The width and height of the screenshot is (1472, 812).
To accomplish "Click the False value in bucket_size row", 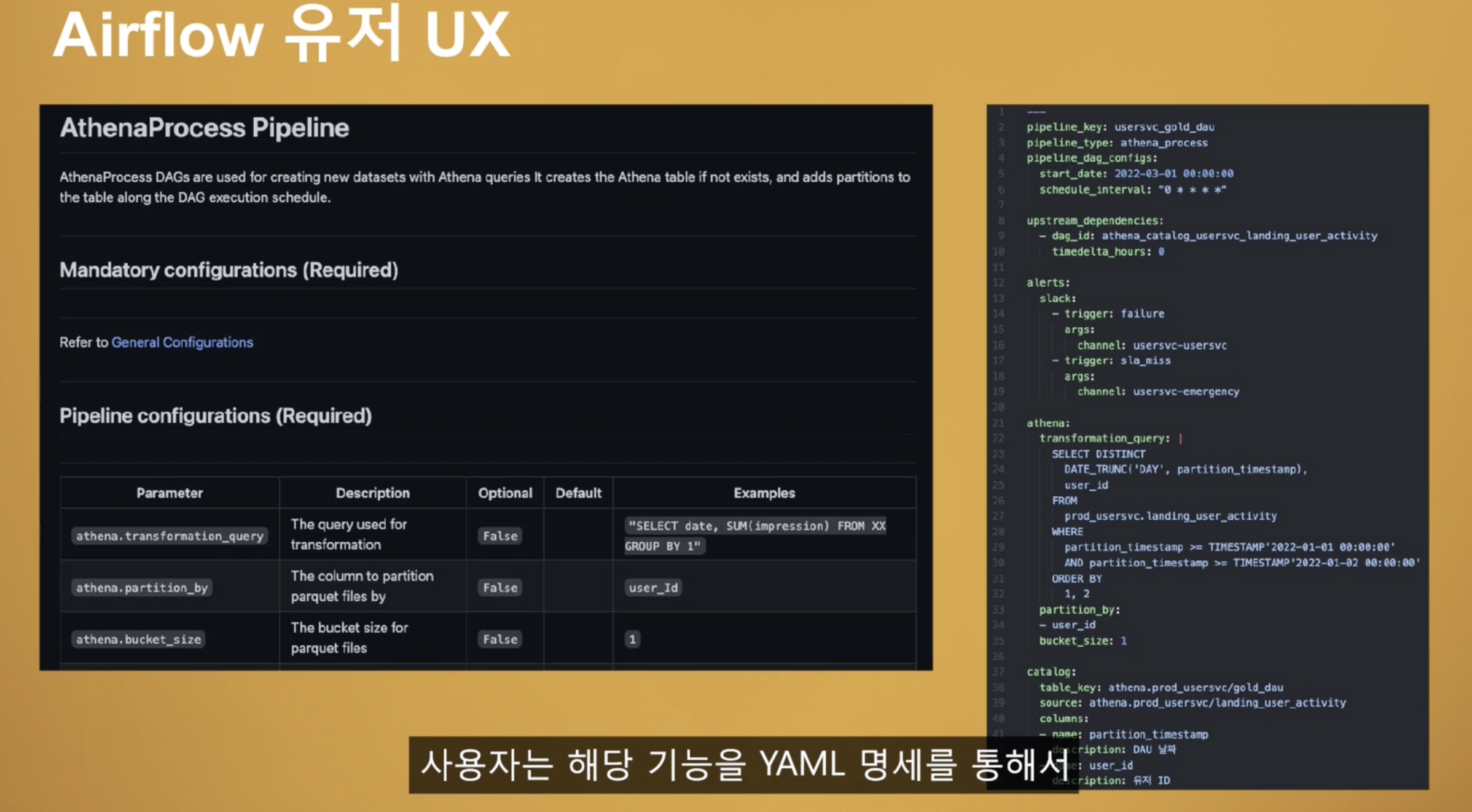I will 499,639.
